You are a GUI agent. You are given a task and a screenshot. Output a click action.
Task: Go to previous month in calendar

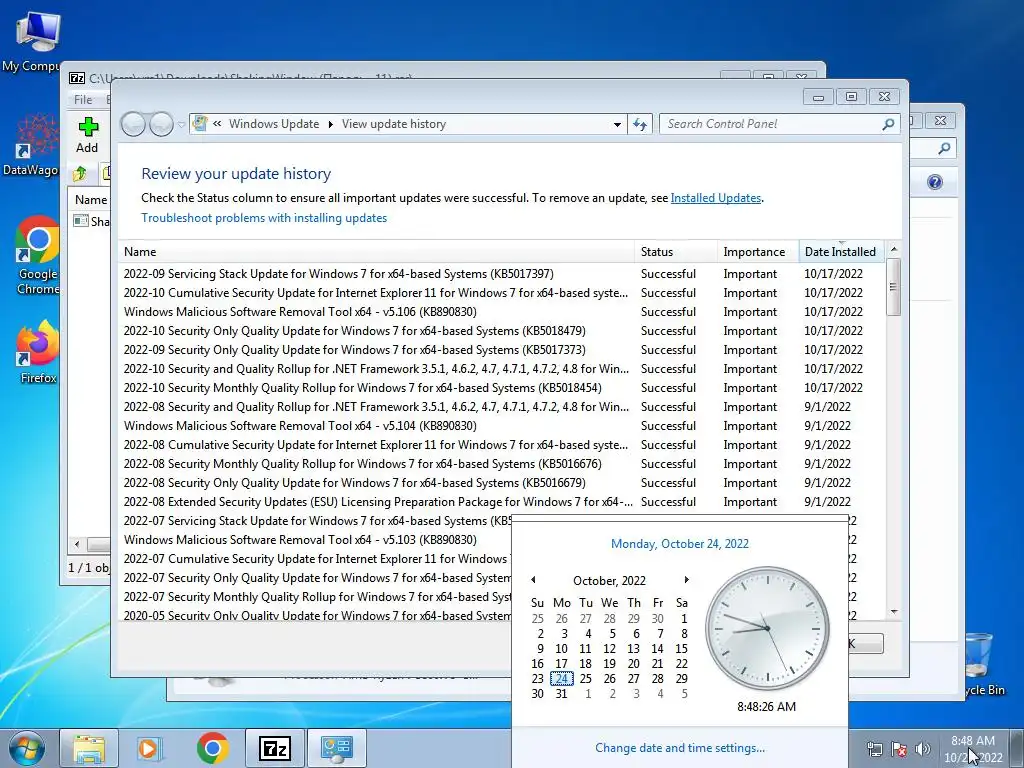533,580
